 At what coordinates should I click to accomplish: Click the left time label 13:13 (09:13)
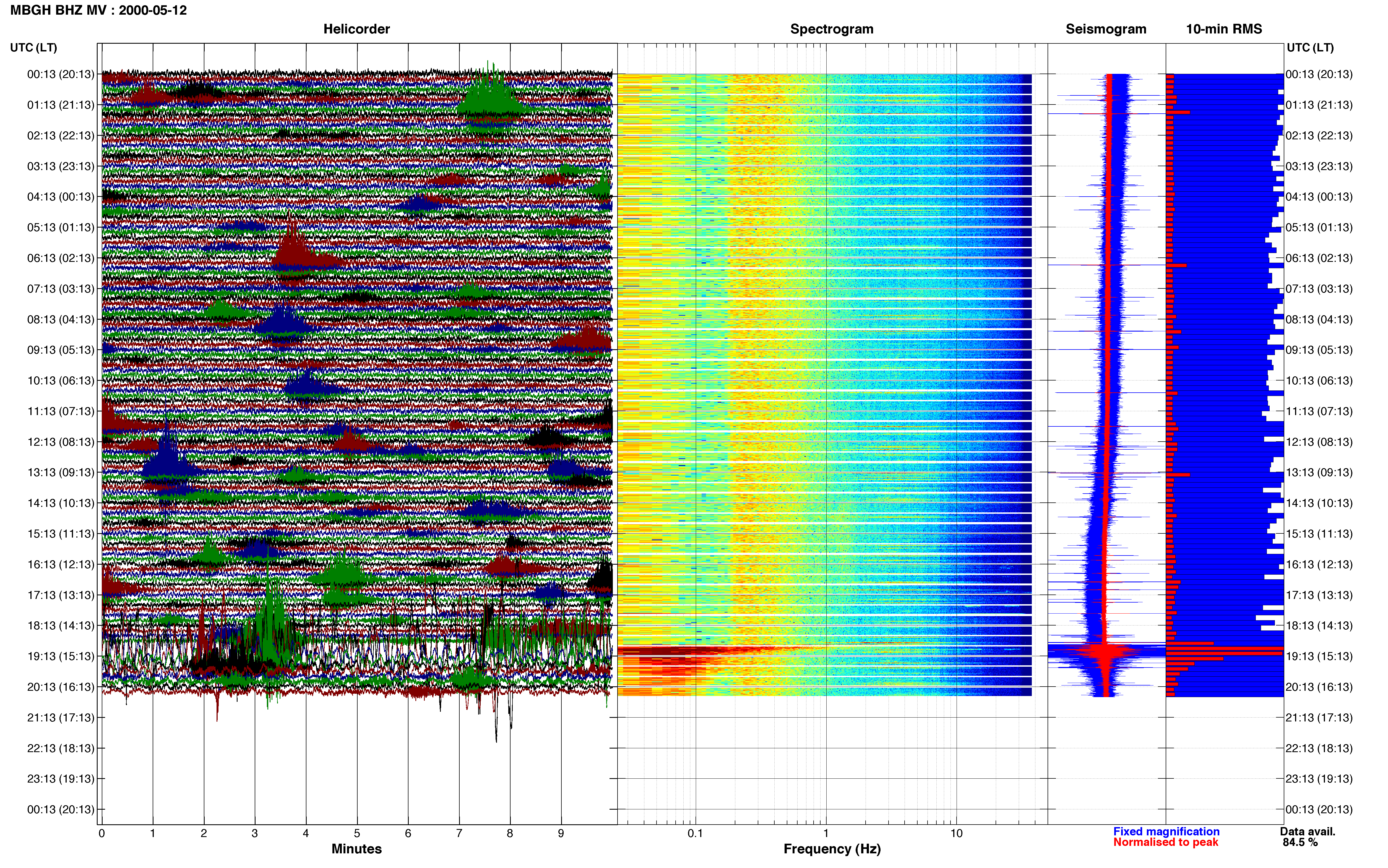point(60,473)
